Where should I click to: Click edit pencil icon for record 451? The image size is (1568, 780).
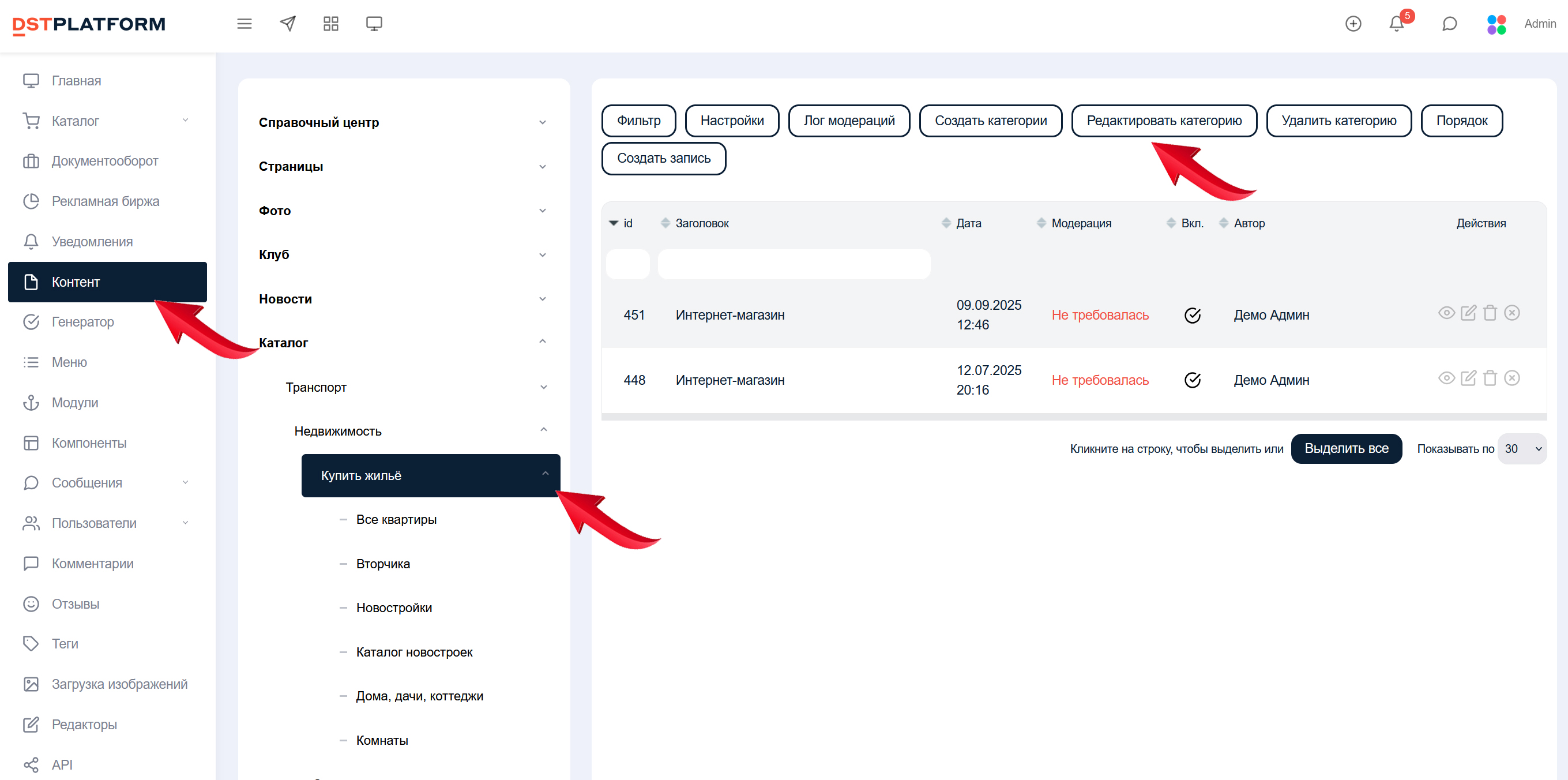click(1468, 313)
